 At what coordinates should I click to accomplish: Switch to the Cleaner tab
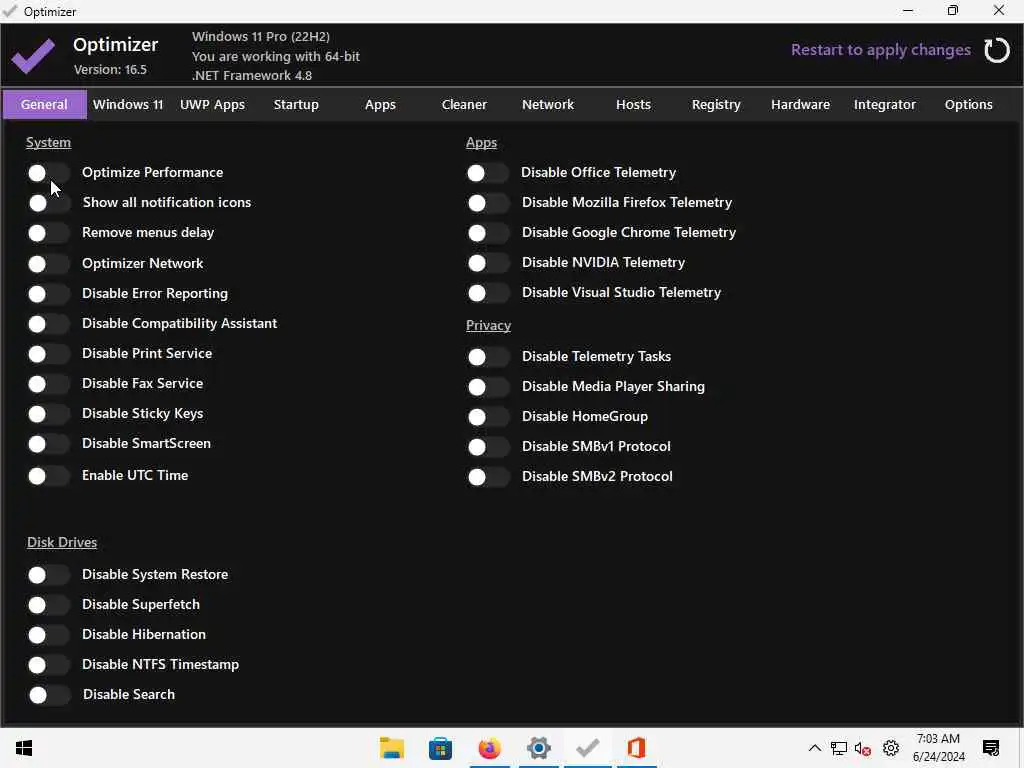(x=464, y=104)
